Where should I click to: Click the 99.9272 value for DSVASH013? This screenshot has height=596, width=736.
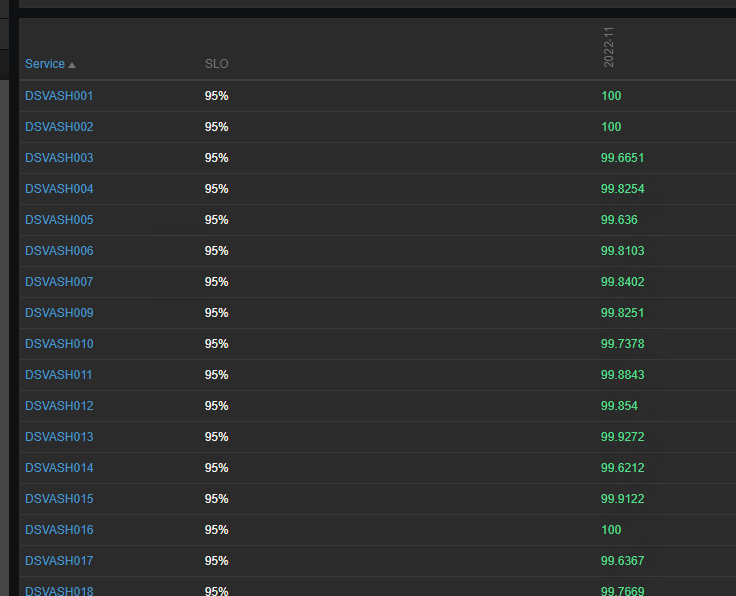coord(622,436)
